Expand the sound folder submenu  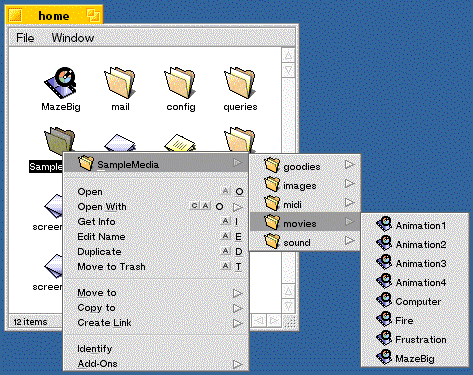349,241
